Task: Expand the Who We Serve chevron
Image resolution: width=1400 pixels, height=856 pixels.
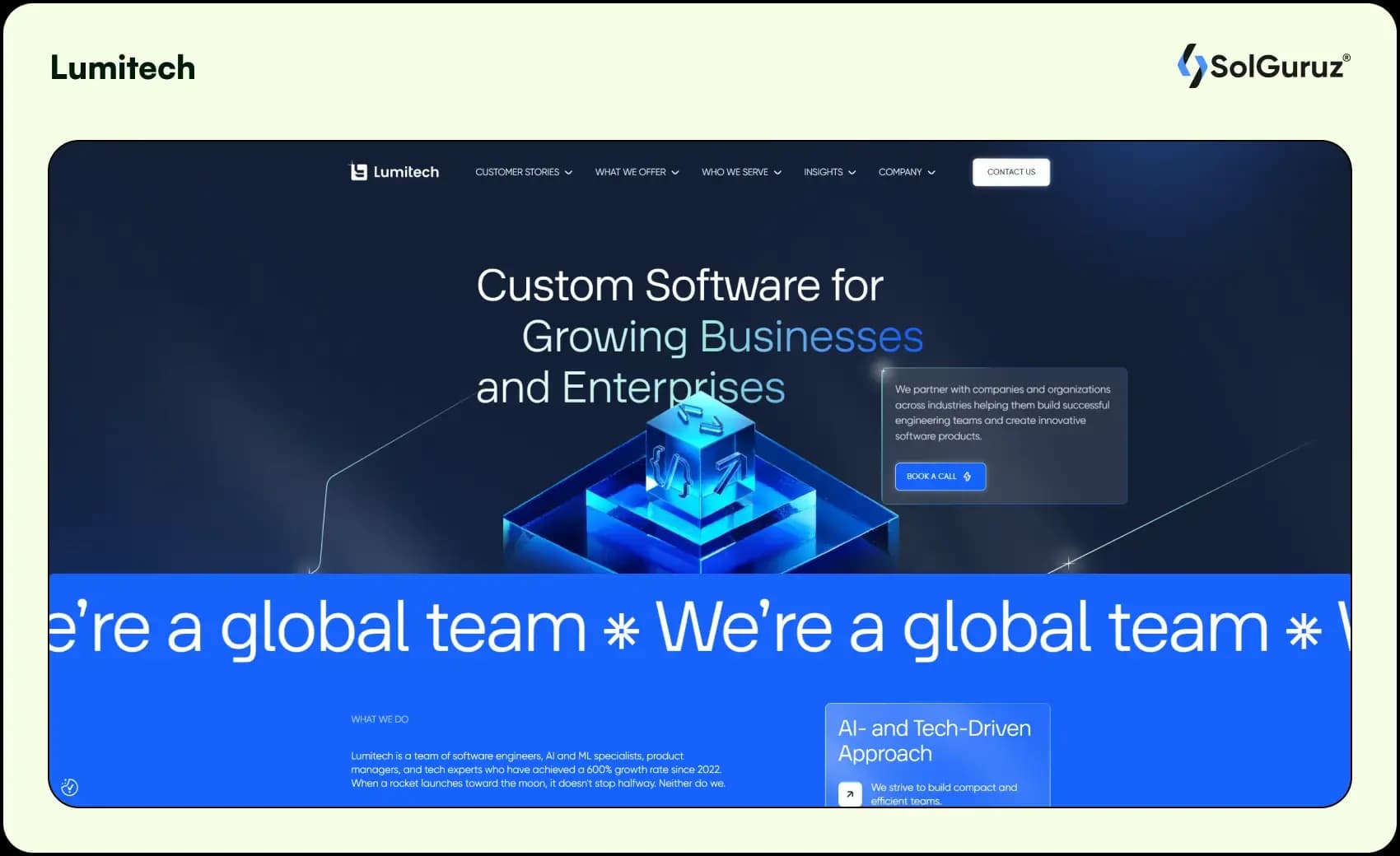Action: 777,173
